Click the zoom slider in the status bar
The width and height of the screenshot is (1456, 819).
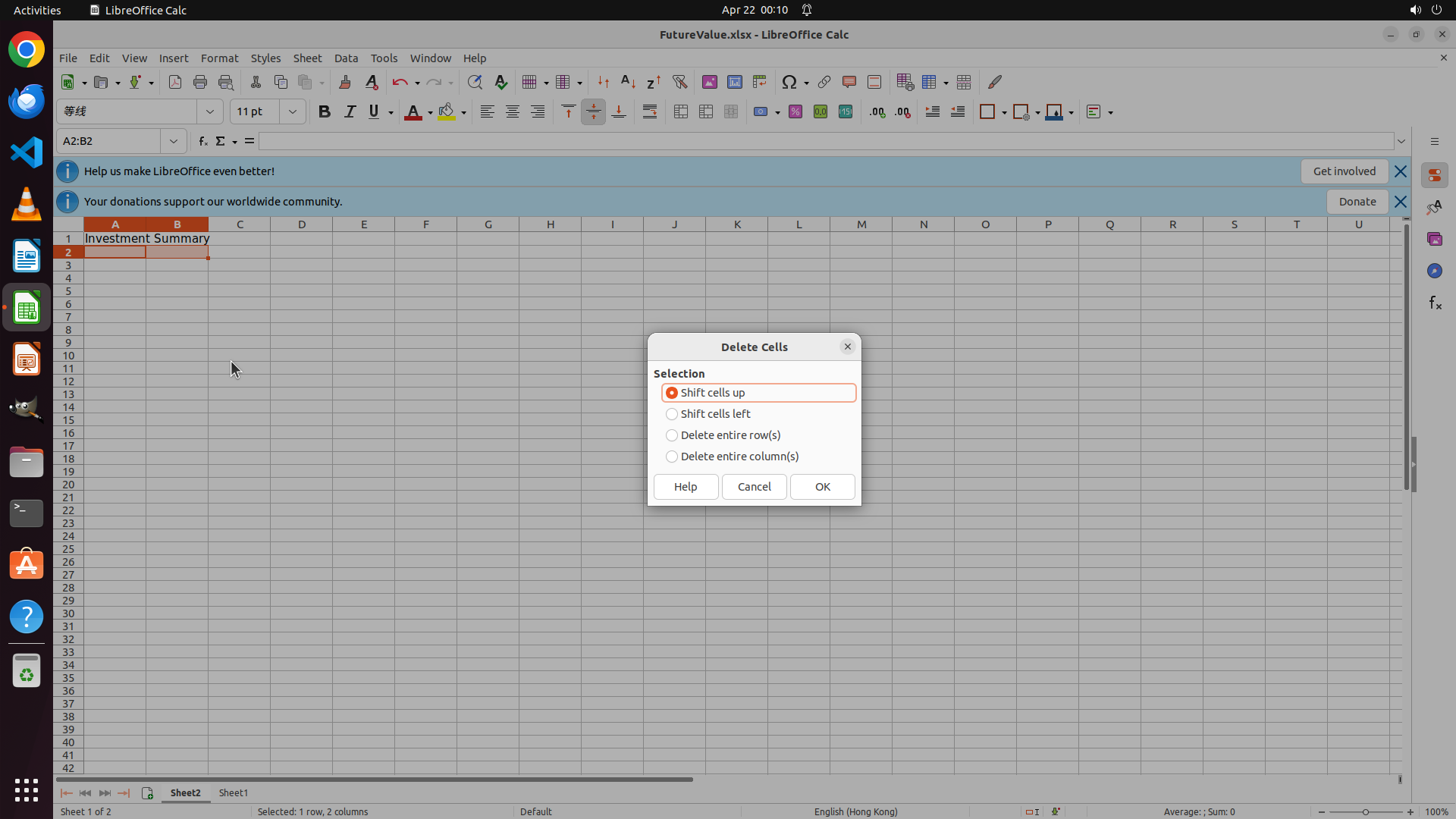(x=1366, y=811)
